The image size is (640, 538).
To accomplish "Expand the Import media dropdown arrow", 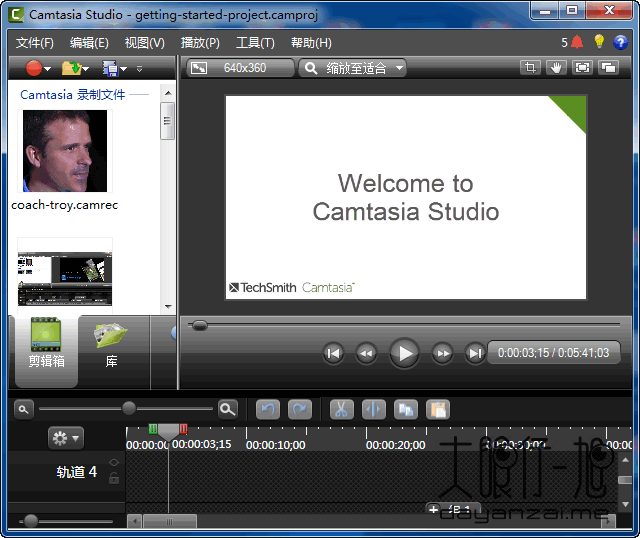I will [x=85, y=69].
